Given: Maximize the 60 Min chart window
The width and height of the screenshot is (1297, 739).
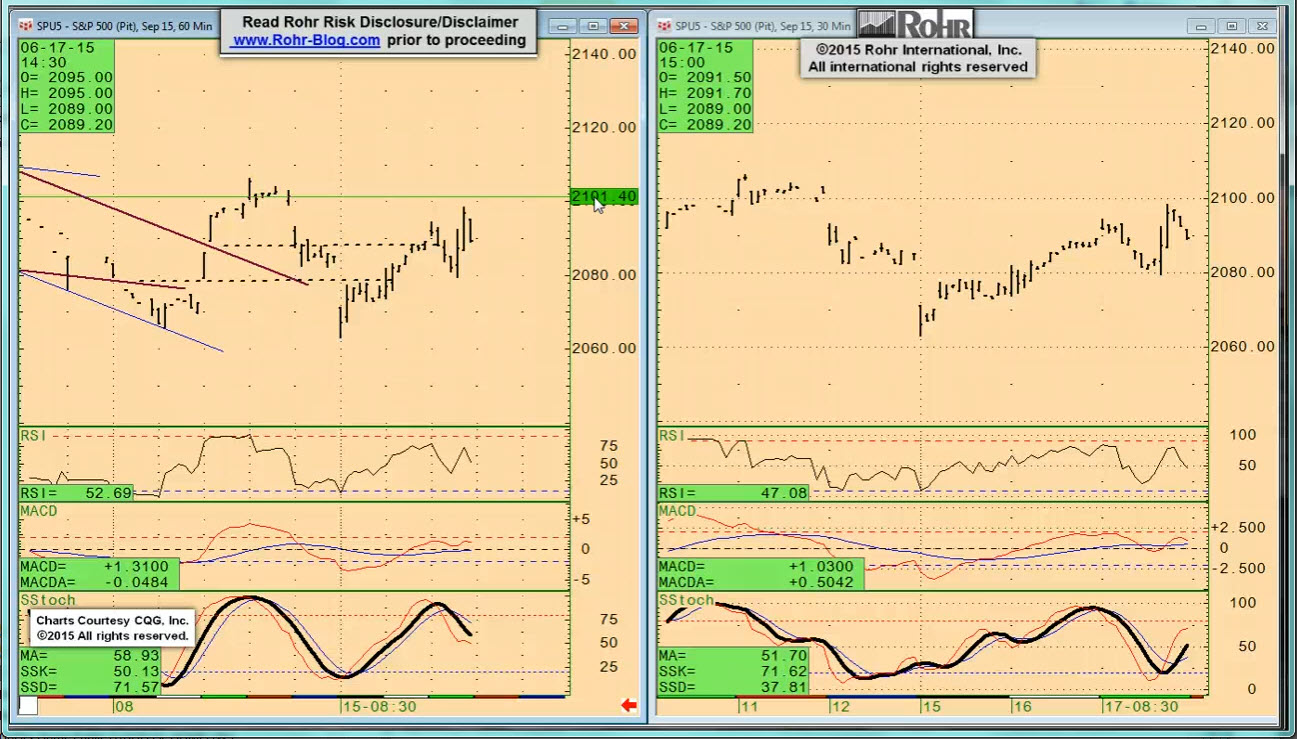Looking at the screenshot, I should pyautogui.click(x=594, y=26).
